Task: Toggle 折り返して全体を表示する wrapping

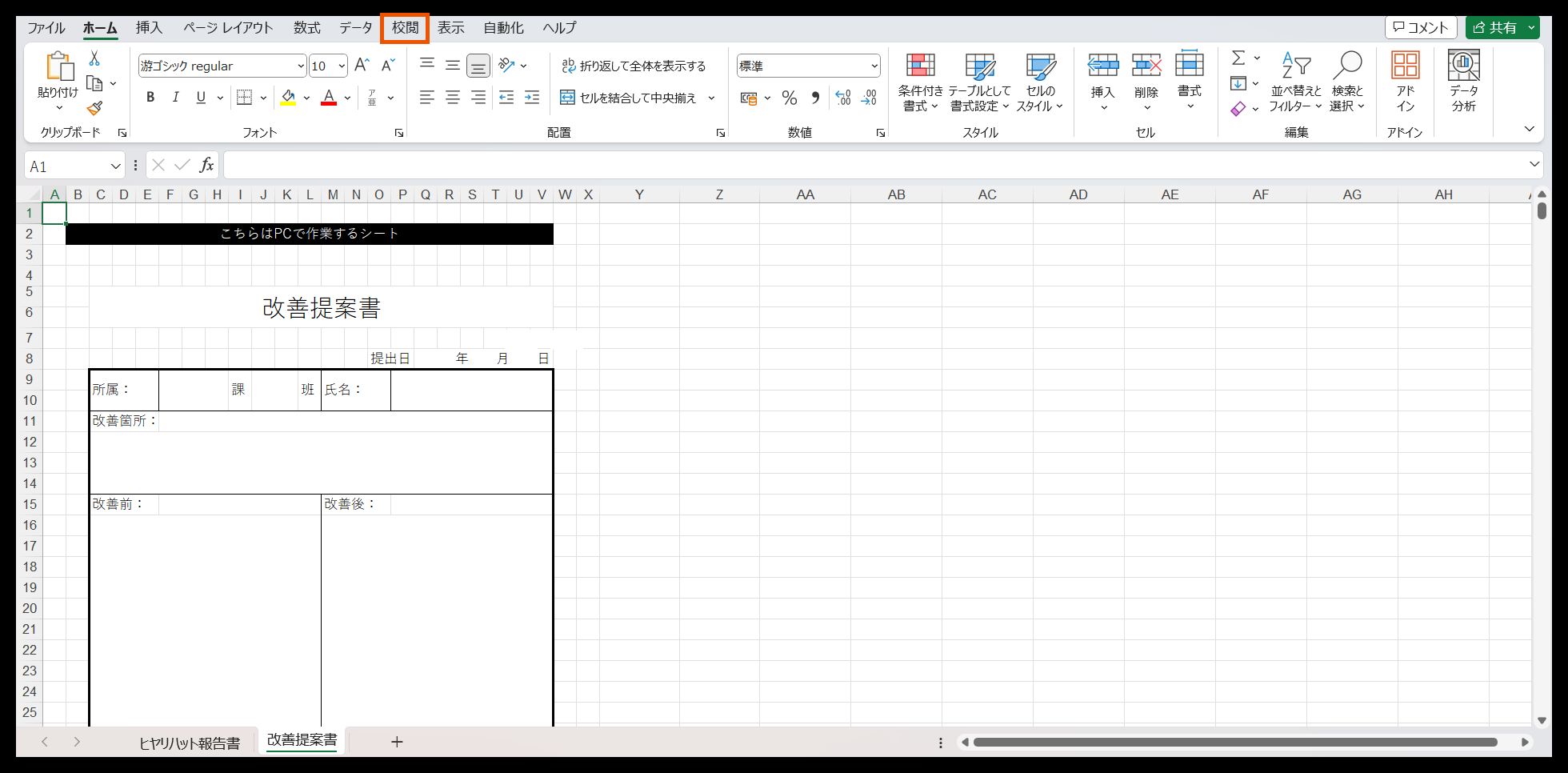Action: [x=636, y=66]
